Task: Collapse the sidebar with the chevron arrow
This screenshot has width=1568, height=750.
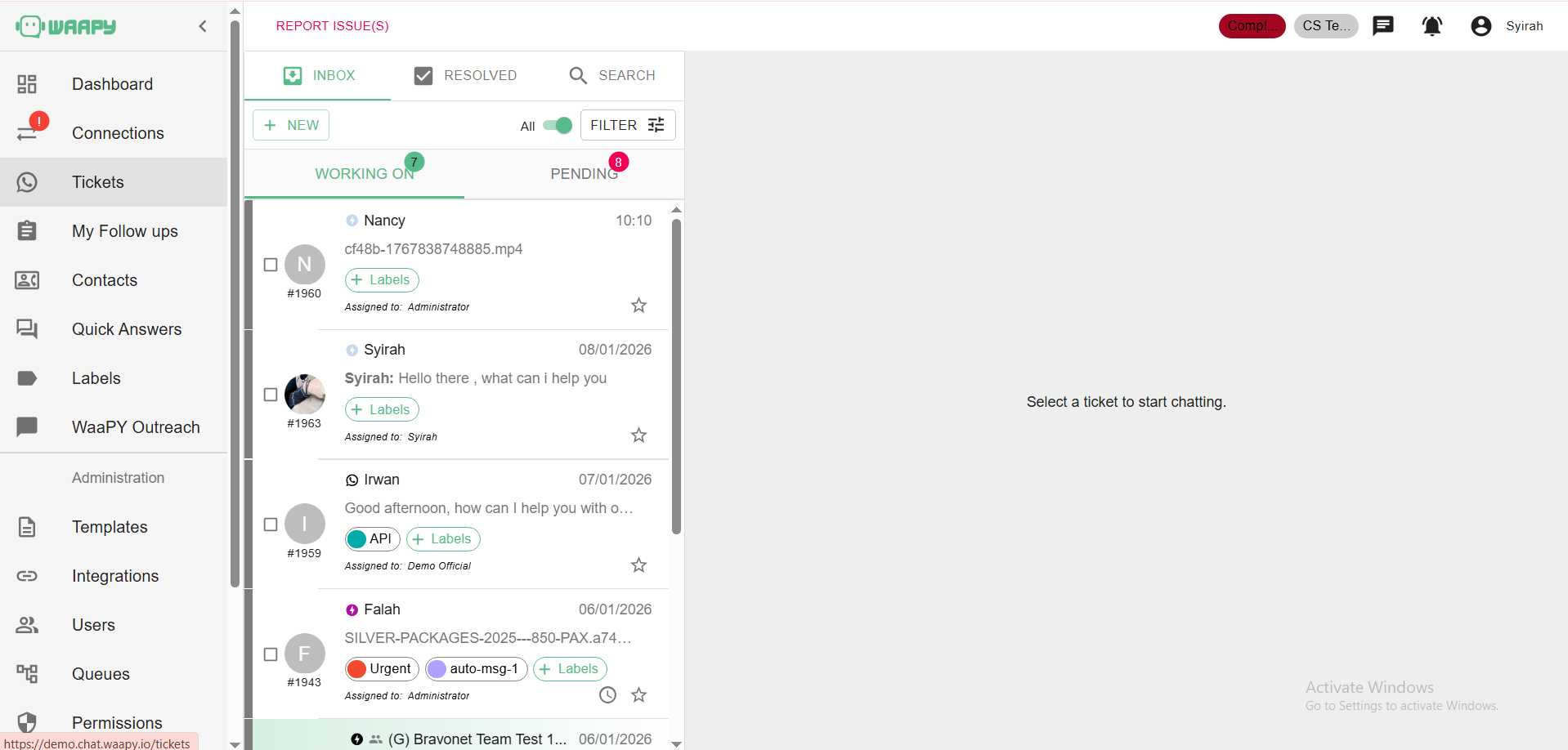Action: tap(203, 26)
